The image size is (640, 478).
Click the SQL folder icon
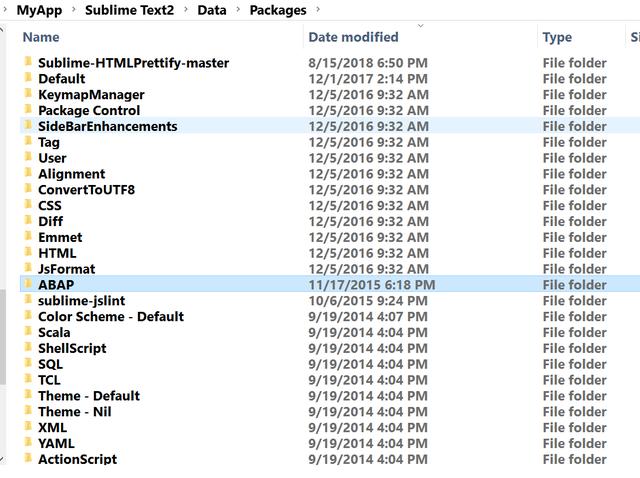(28, 363)
